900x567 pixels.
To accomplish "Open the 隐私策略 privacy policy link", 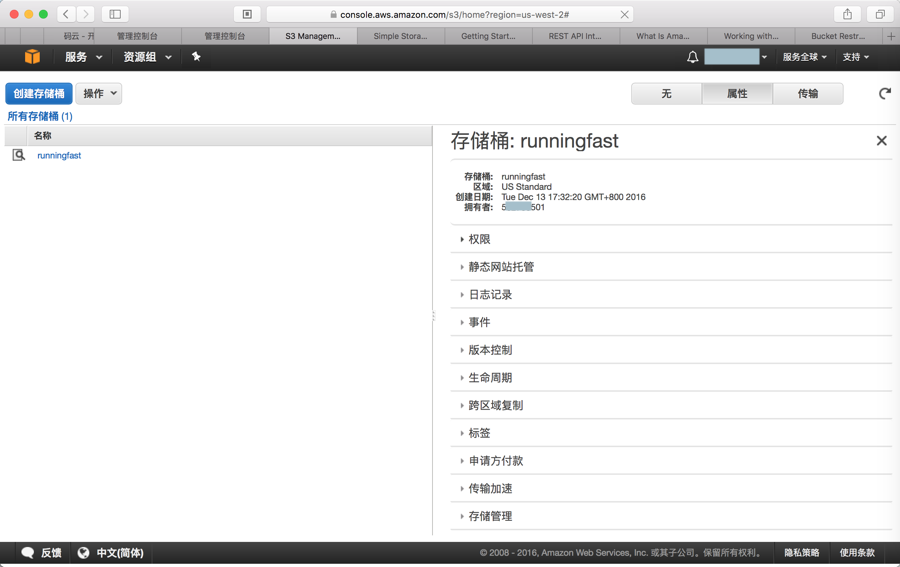I will coord(802,553).
